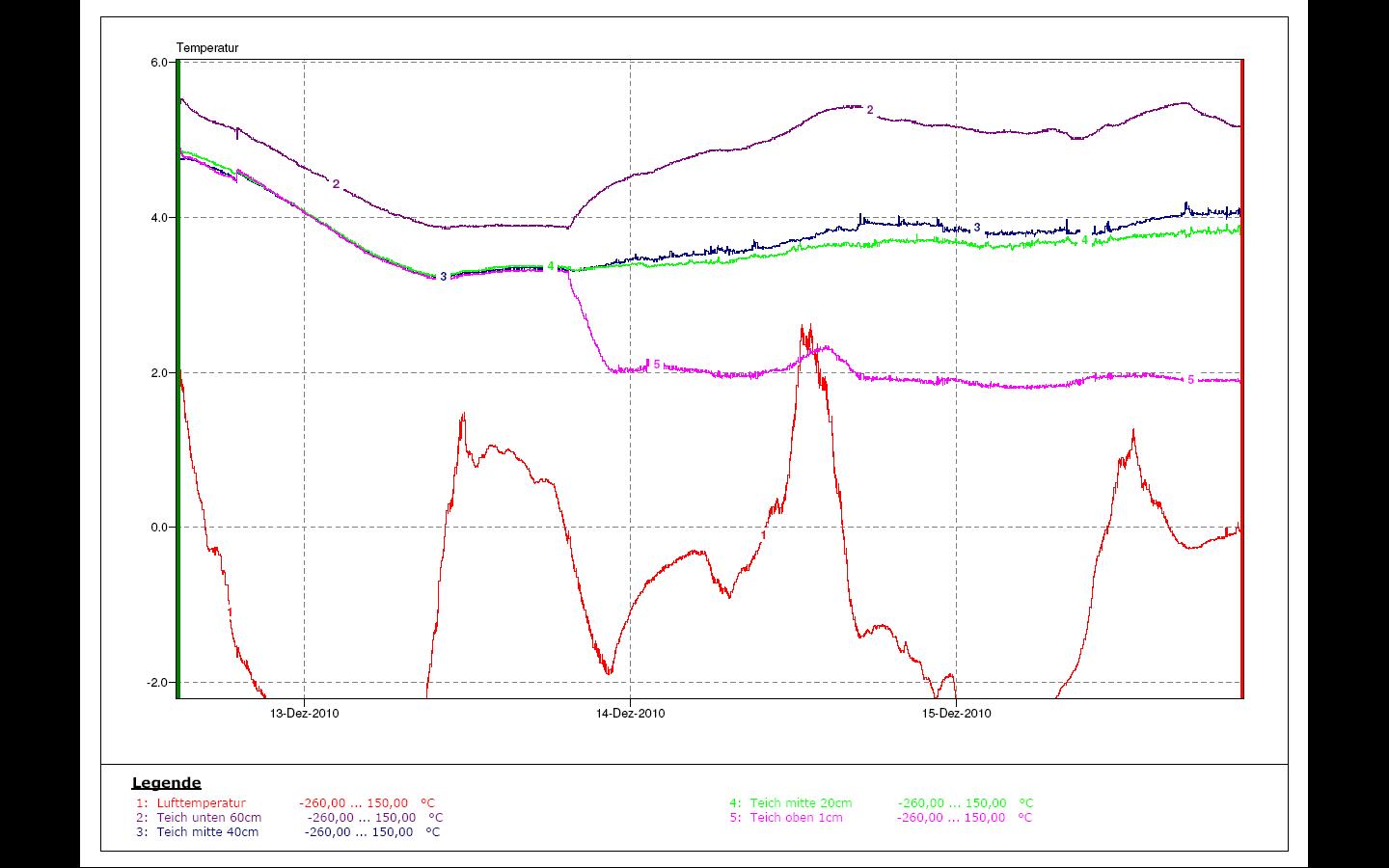Click the range value beside Lufttemperatur

(353, 802)
